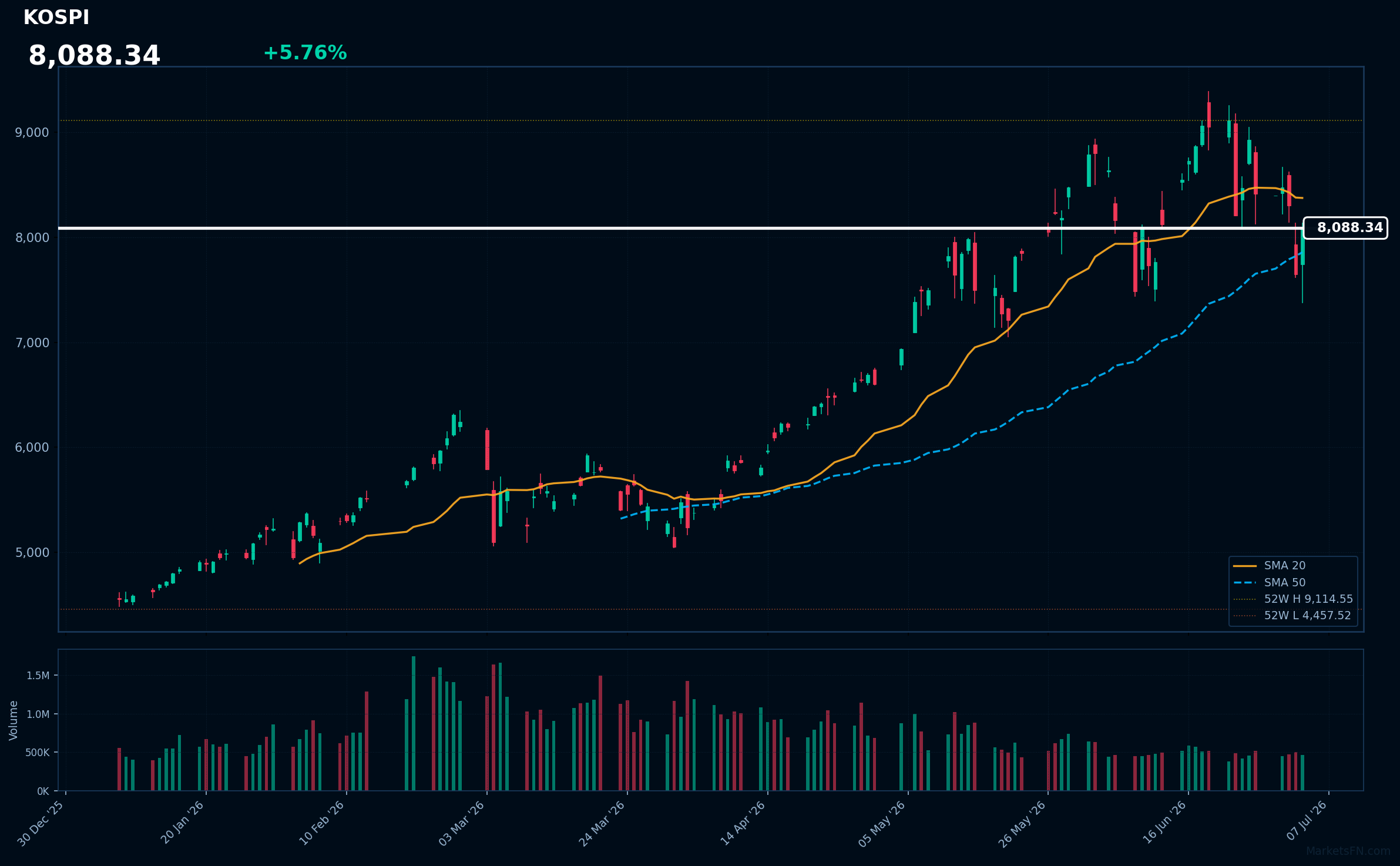
Task: Click the 8,088.34 price tag on the right axis
Action: 1345,228
